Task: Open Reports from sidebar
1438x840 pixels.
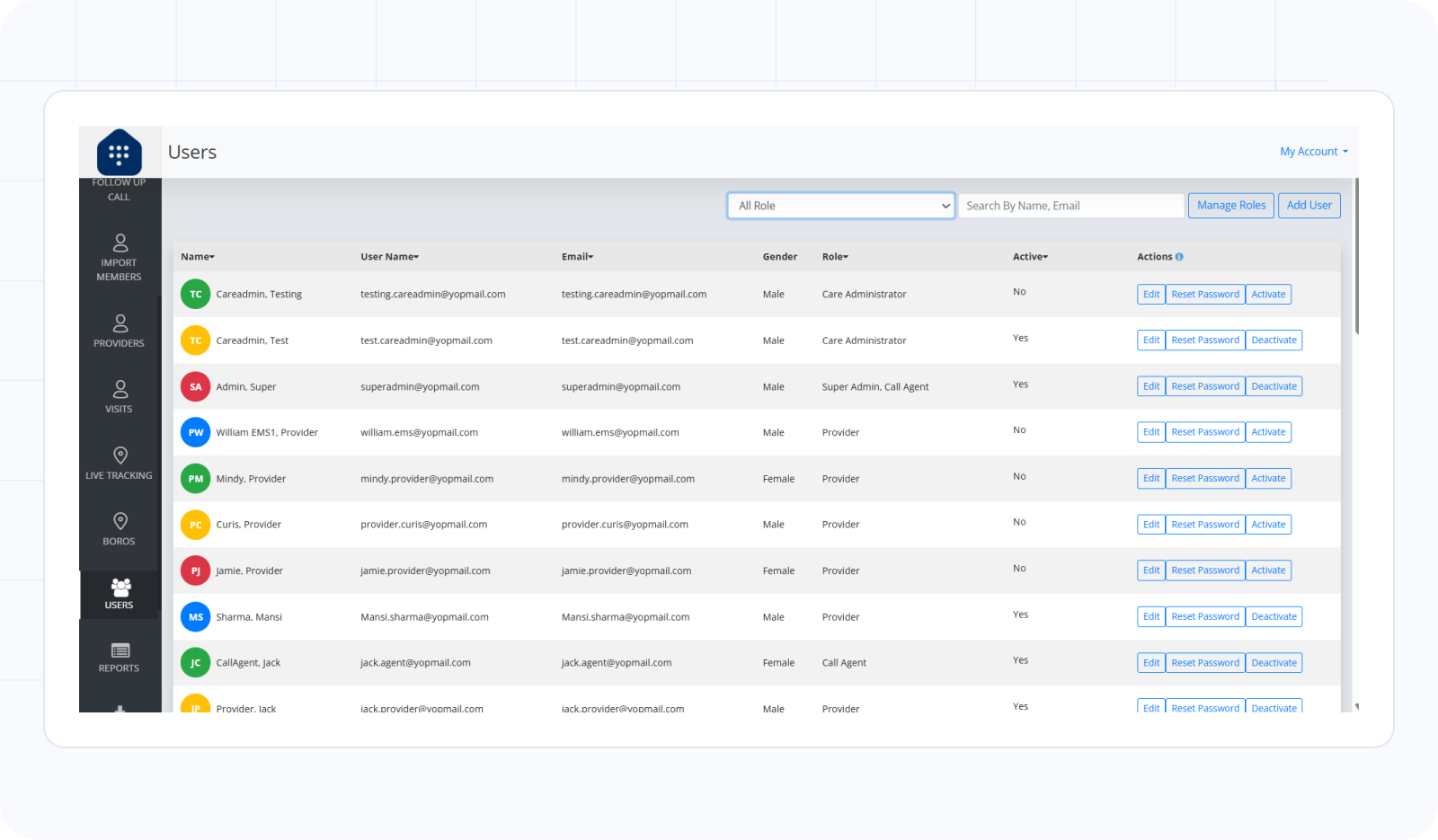Action: pyautogui.click(x=120, y=650)
